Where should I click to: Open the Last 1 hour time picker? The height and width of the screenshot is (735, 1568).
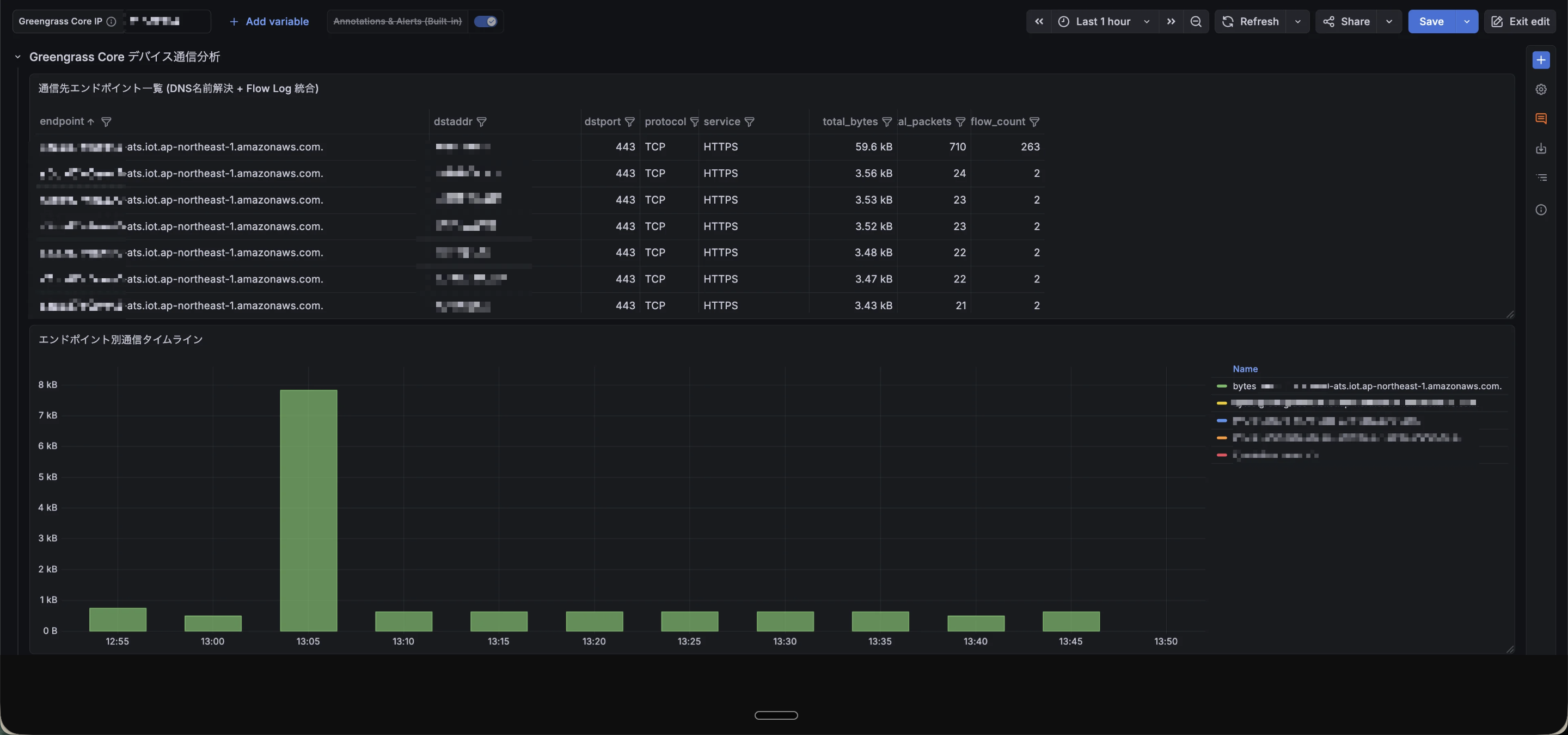coord(1103,21)
